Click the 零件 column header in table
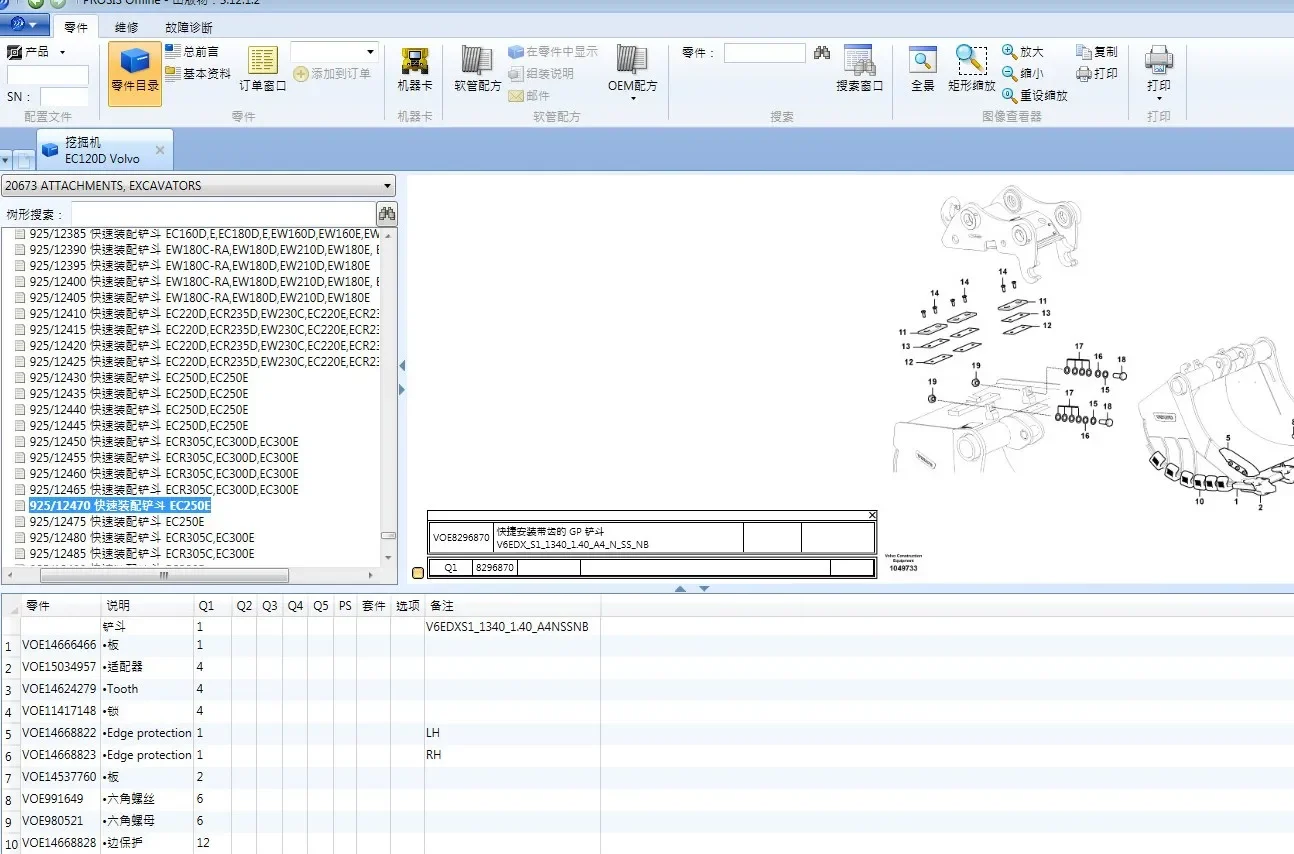 [x=60, y=605]
